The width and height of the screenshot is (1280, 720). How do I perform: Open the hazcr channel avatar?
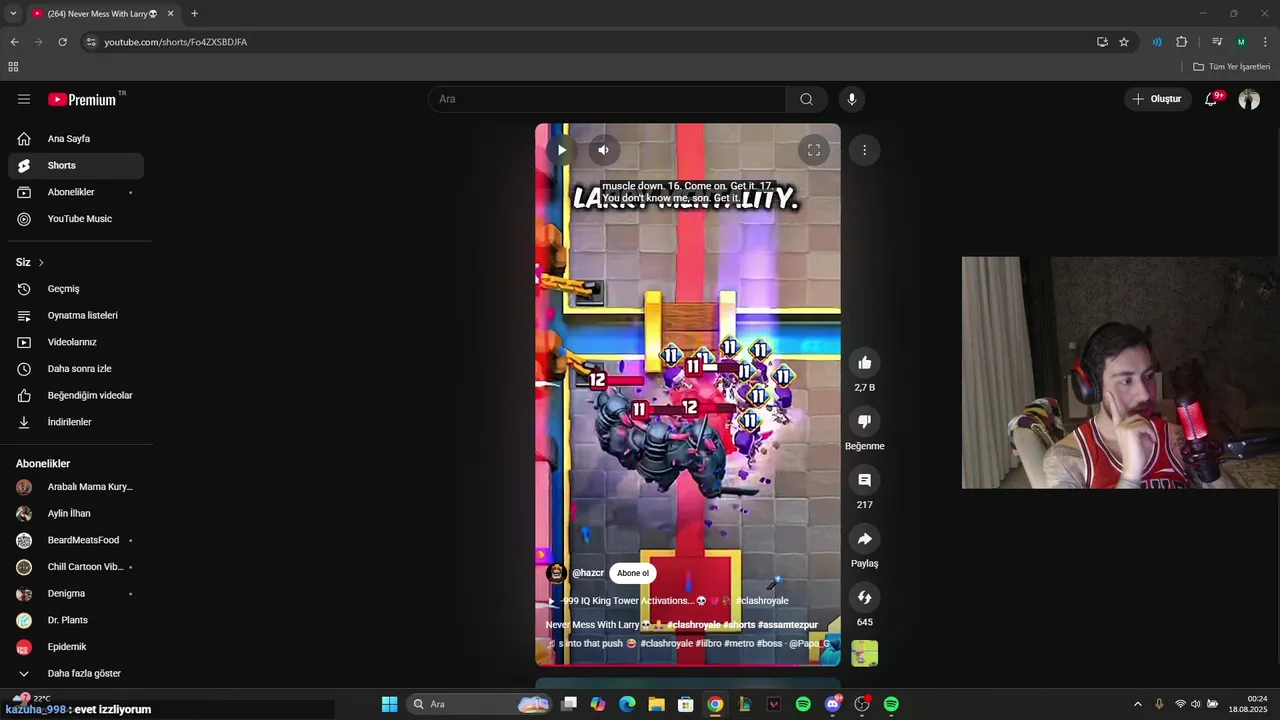pos(556,573)
